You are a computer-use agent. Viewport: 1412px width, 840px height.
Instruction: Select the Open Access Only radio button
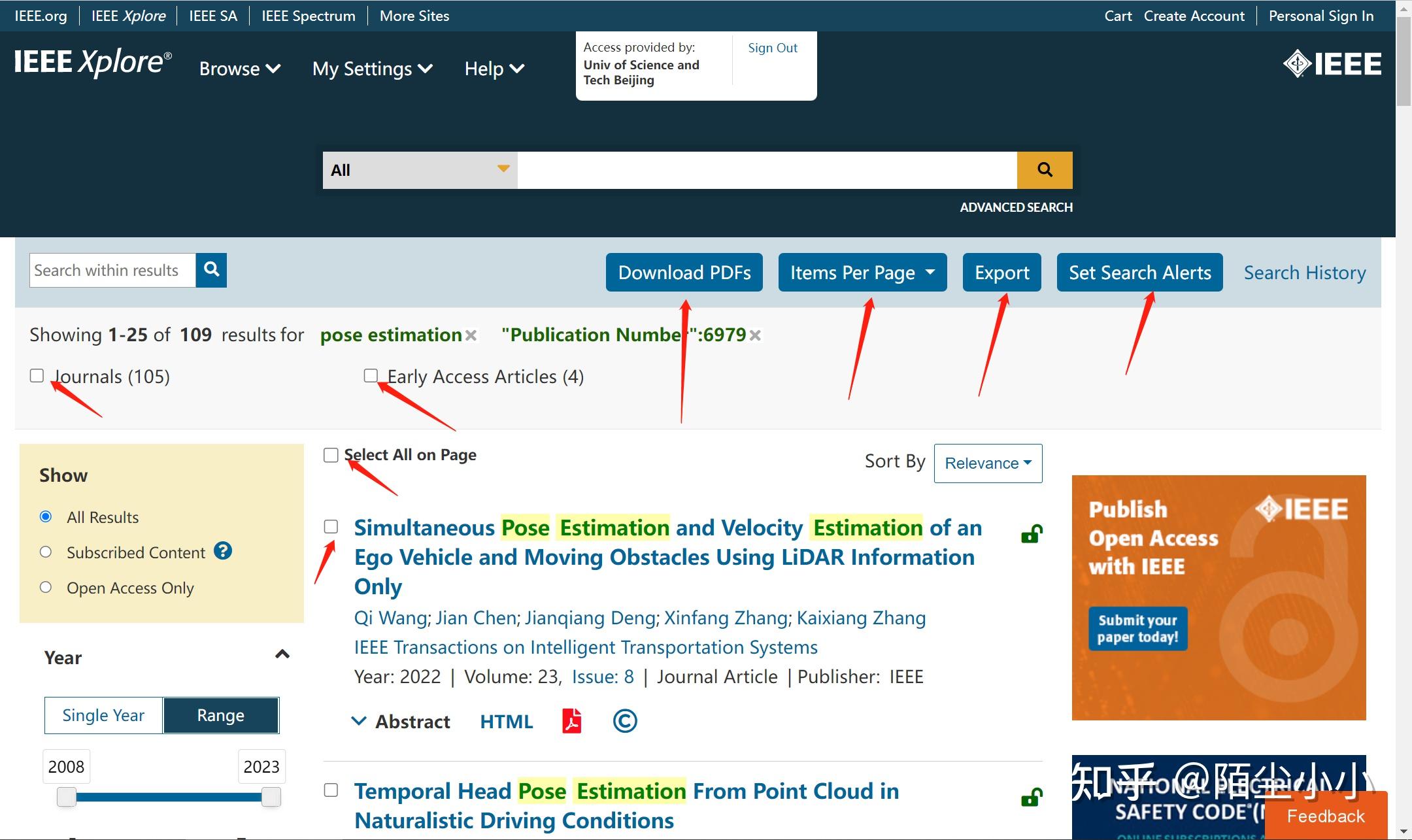46,587
